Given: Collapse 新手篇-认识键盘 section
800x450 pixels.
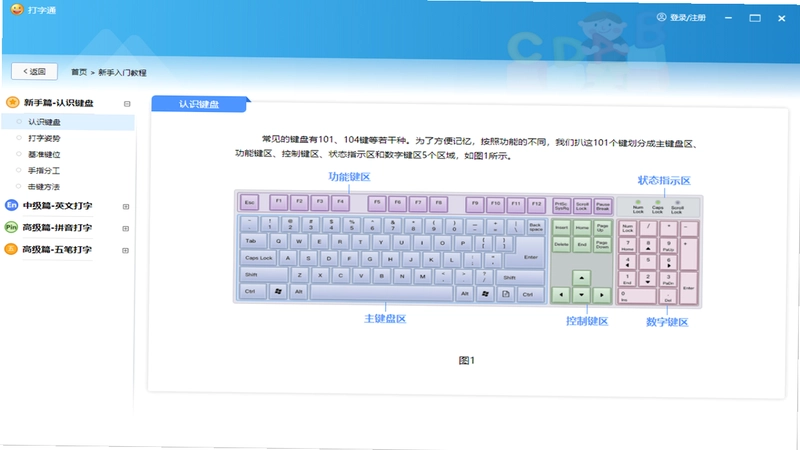Looking at the screenshot, I should pyautogui.click(x=127, y=104).
